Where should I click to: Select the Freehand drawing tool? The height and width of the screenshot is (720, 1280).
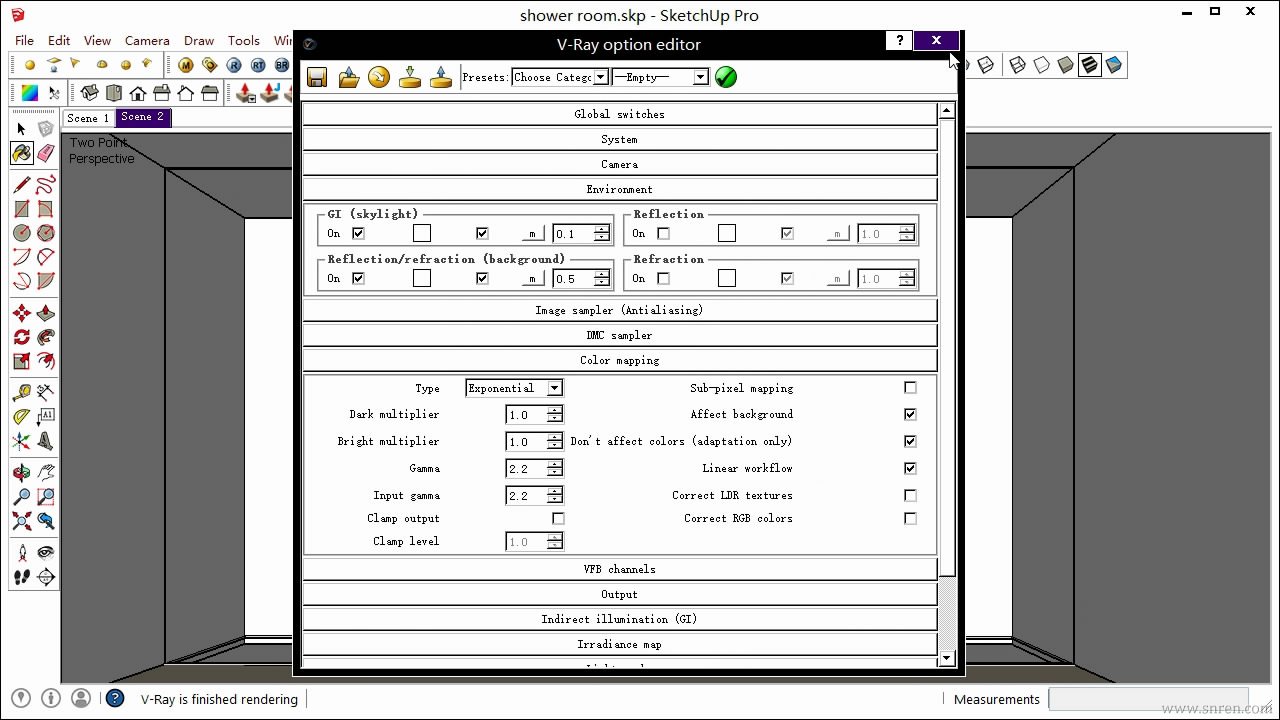(x=45, y=185)
